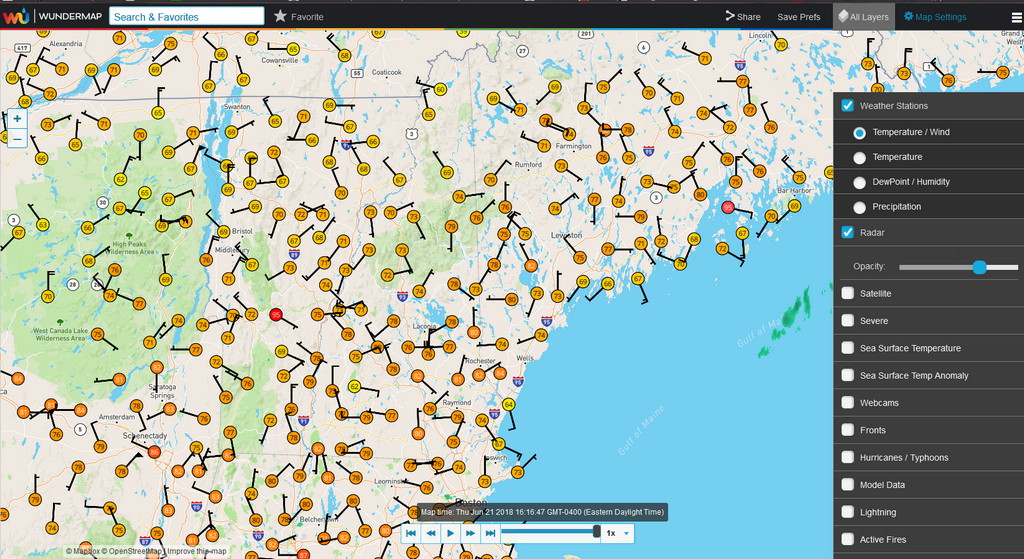The height and width of the screenshot is (559, 1024).
Task: Click the radar Opacity slider handle
Action: pyautogui.click(x=979, y=267)
